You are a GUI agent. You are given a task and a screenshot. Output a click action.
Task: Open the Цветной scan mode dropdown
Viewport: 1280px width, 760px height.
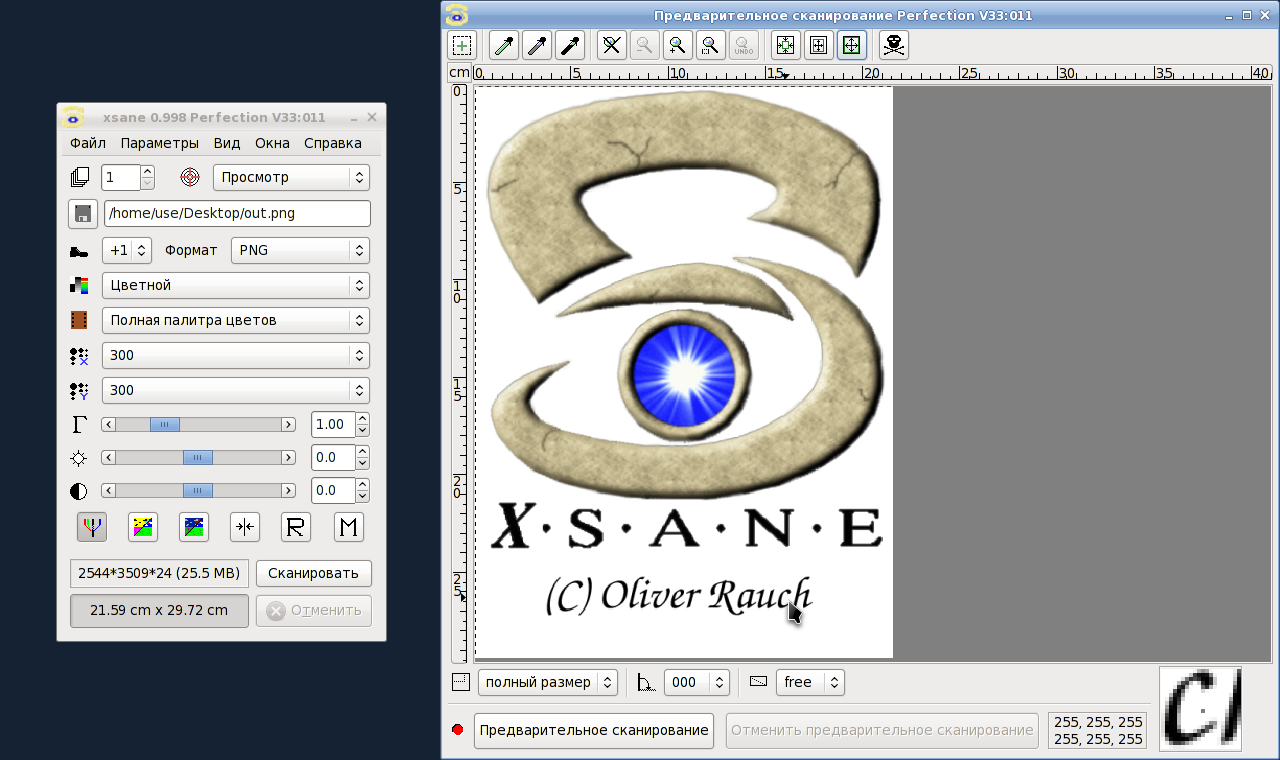pos(236,285)
